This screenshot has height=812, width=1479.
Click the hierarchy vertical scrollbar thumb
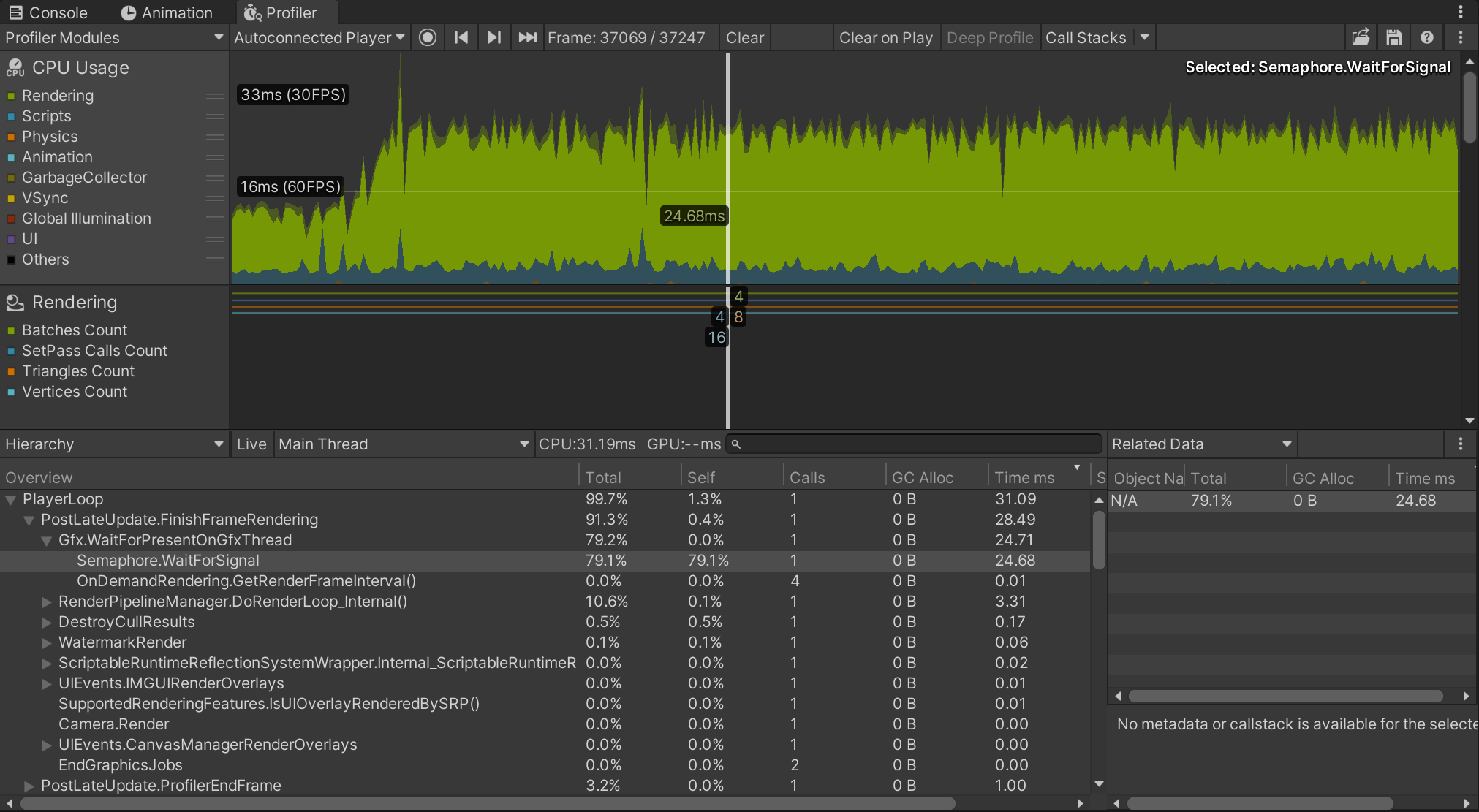[x=1098, y=539]
